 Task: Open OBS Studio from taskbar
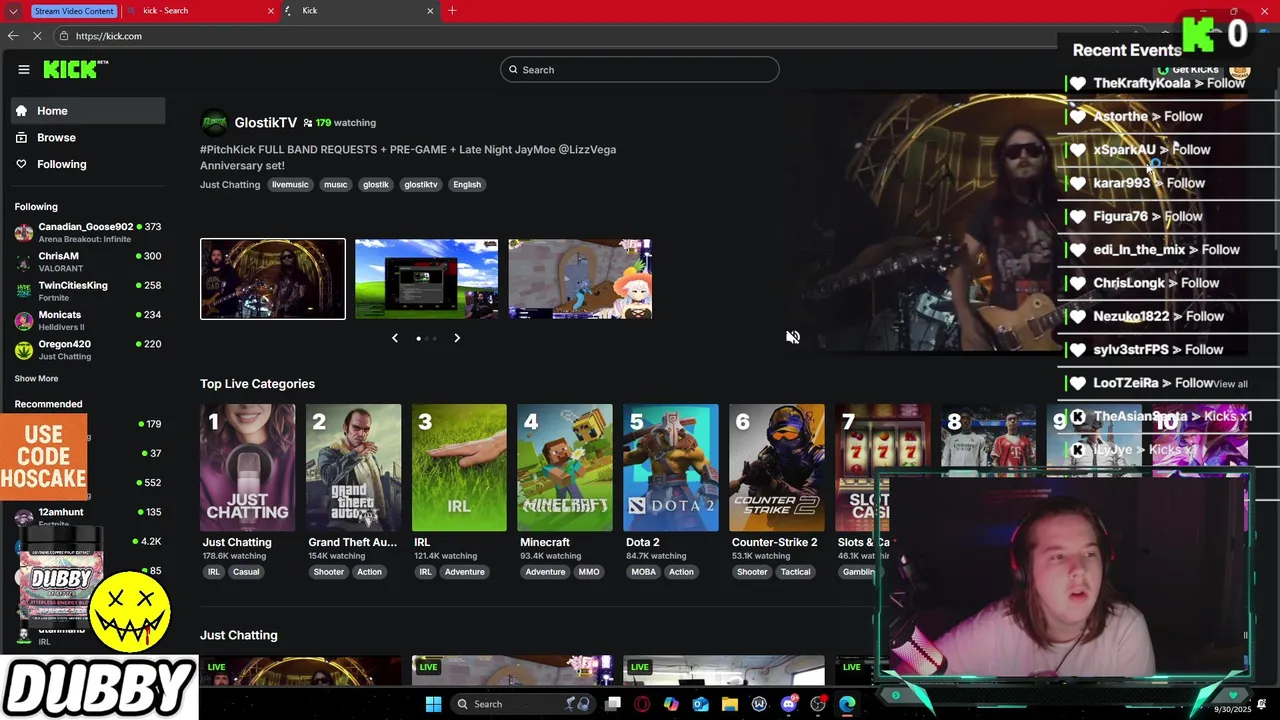pyautogui.click(x=818, y=704)
